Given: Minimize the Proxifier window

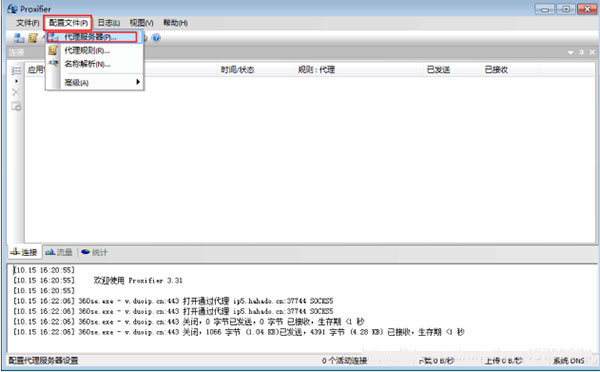Looking at the screenshot, I should tap(545, 9).
